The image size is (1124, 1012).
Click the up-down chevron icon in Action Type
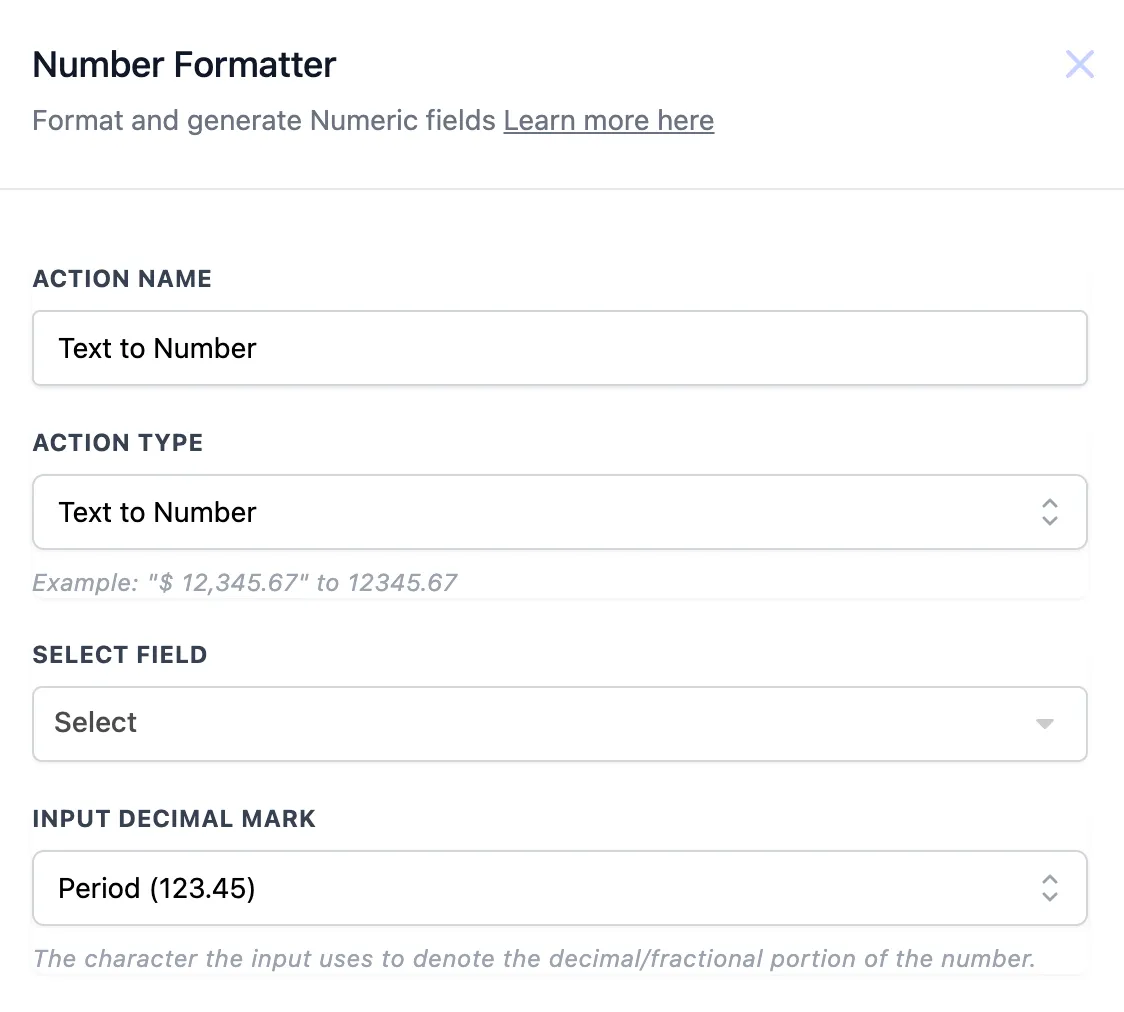click(x=1049, y=512)
